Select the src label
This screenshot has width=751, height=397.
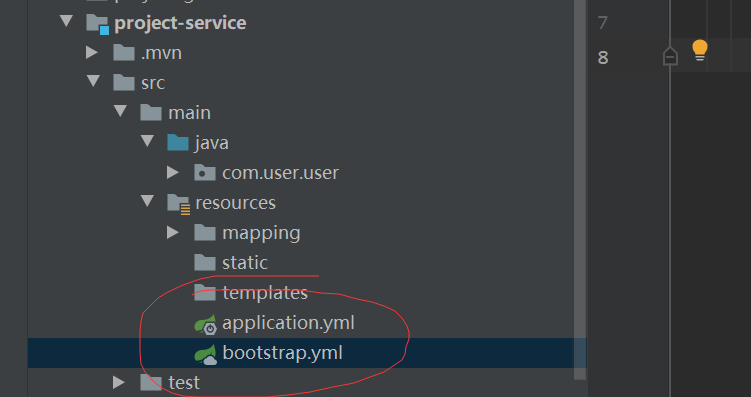pos(153,83)
